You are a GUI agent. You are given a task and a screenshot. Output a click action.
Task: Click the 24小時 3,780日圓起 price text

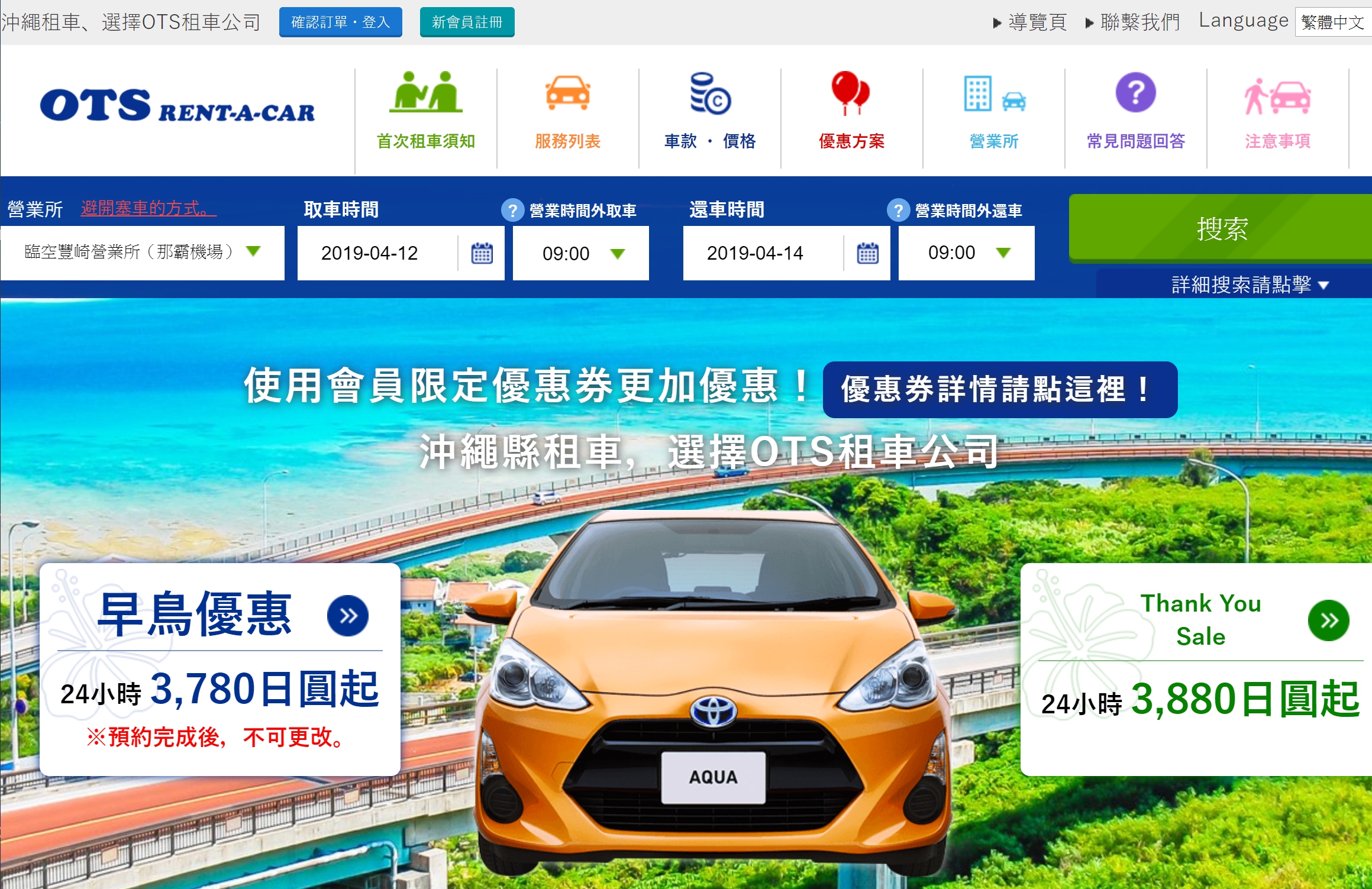click(x=219, y=690)
